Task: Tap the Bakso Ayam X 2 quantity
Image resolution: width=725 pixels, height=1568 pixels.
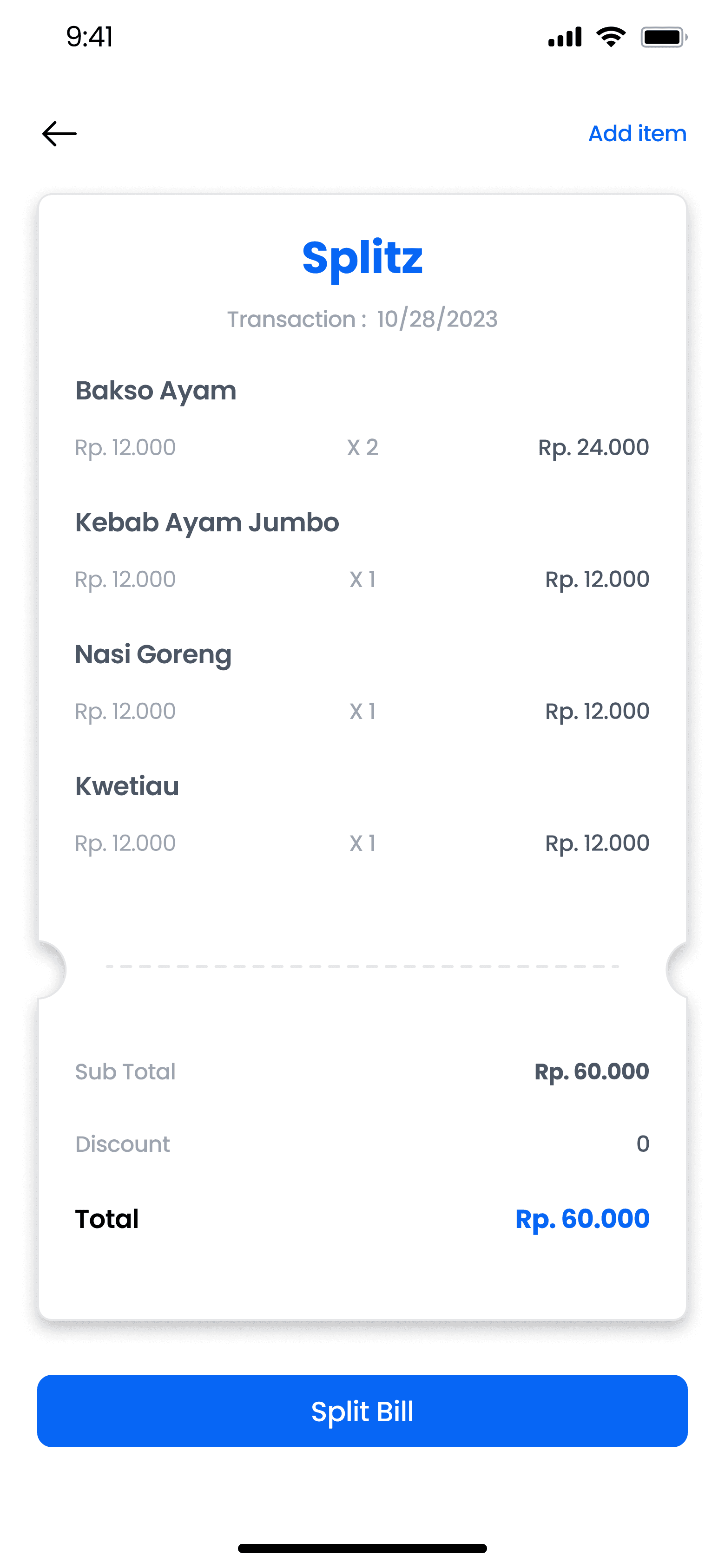Action: (362, 448)
